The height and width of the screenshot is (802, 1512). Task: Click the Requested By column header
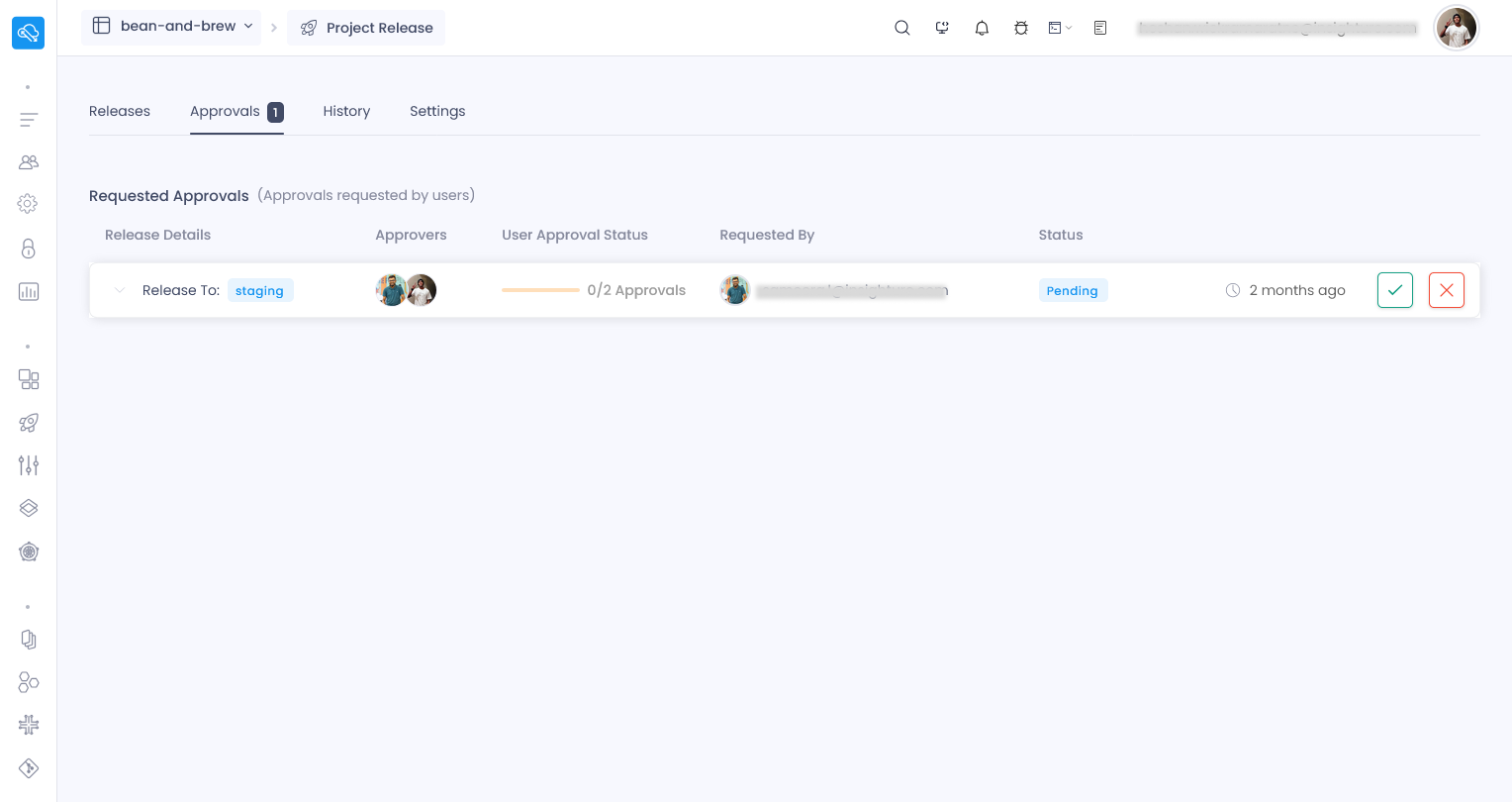click(x=767, y=235)
